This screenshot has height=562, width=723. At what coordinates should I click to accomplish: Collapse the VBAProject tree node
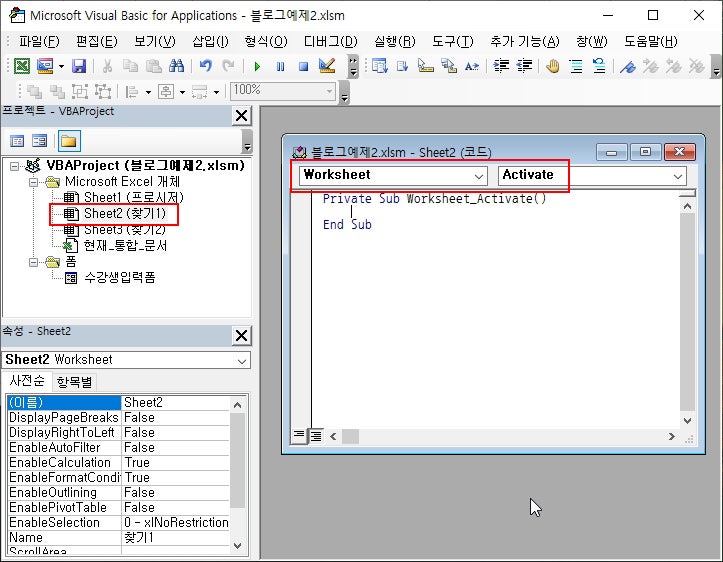click(x=14, y=166)
